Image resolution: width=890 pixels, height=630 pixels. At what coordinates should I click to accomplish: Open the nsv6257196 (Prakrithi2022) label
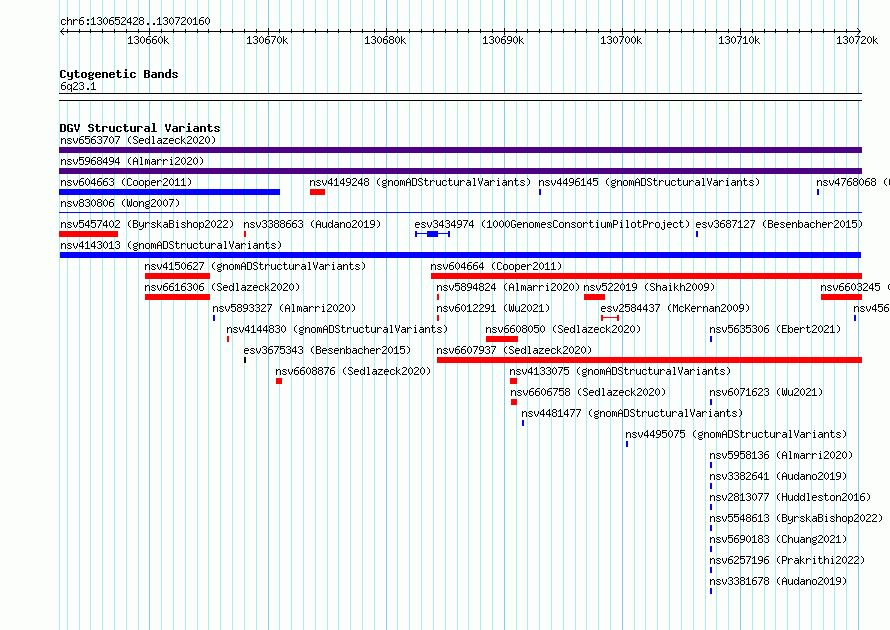tap(787, 560)
